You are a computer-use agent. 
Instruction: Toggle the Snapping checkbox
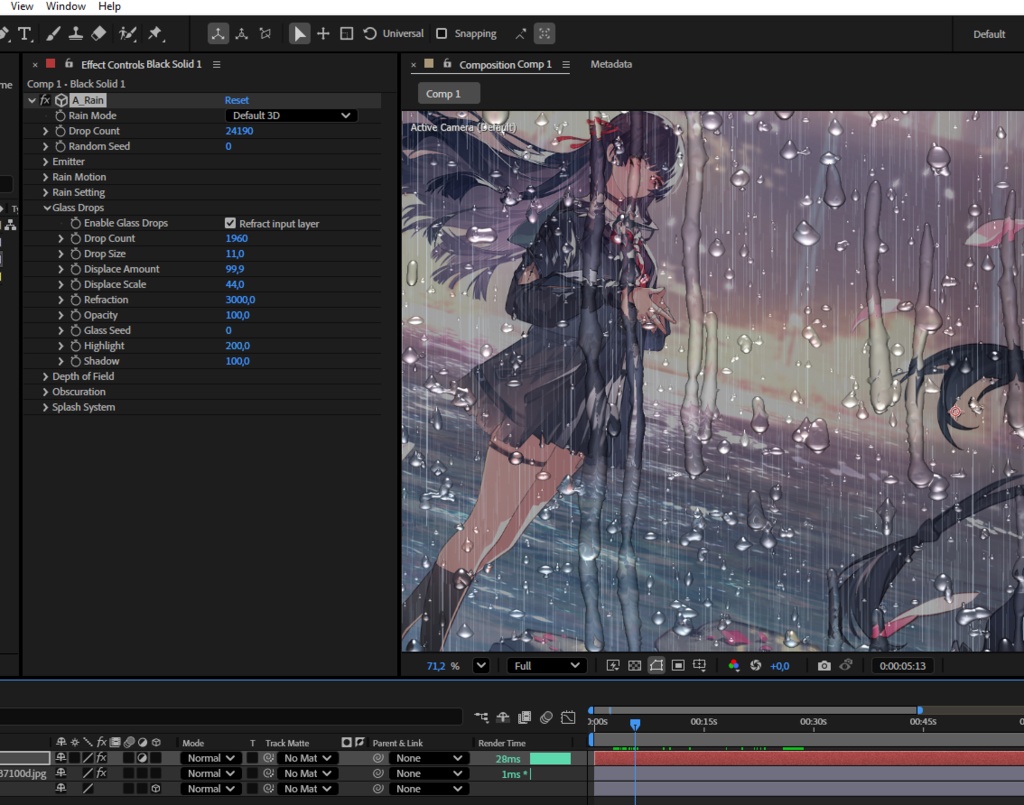click(x=441, y=34)
